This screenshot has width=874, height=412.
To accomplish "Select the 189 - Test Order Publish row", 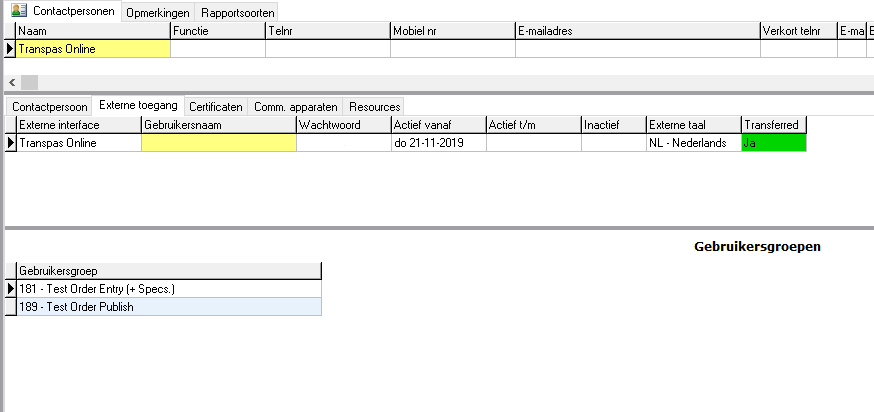I will click(169, 307).
